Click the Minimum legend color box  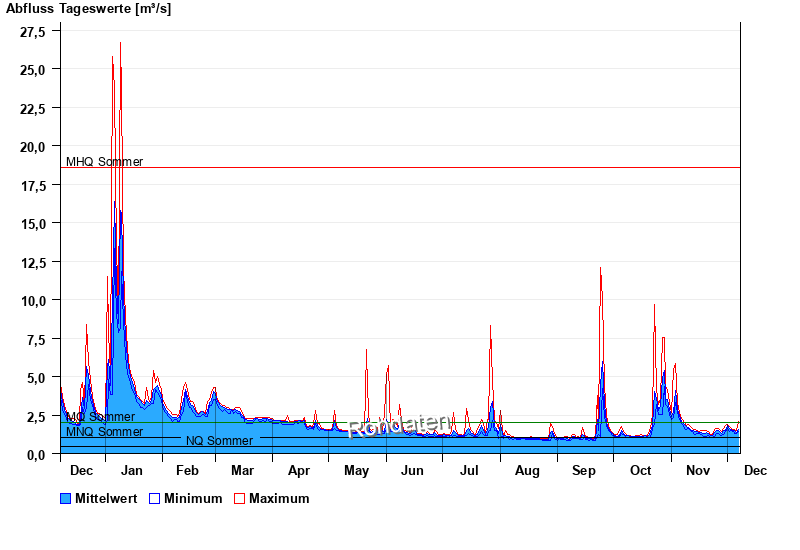[x=155, y=498]
